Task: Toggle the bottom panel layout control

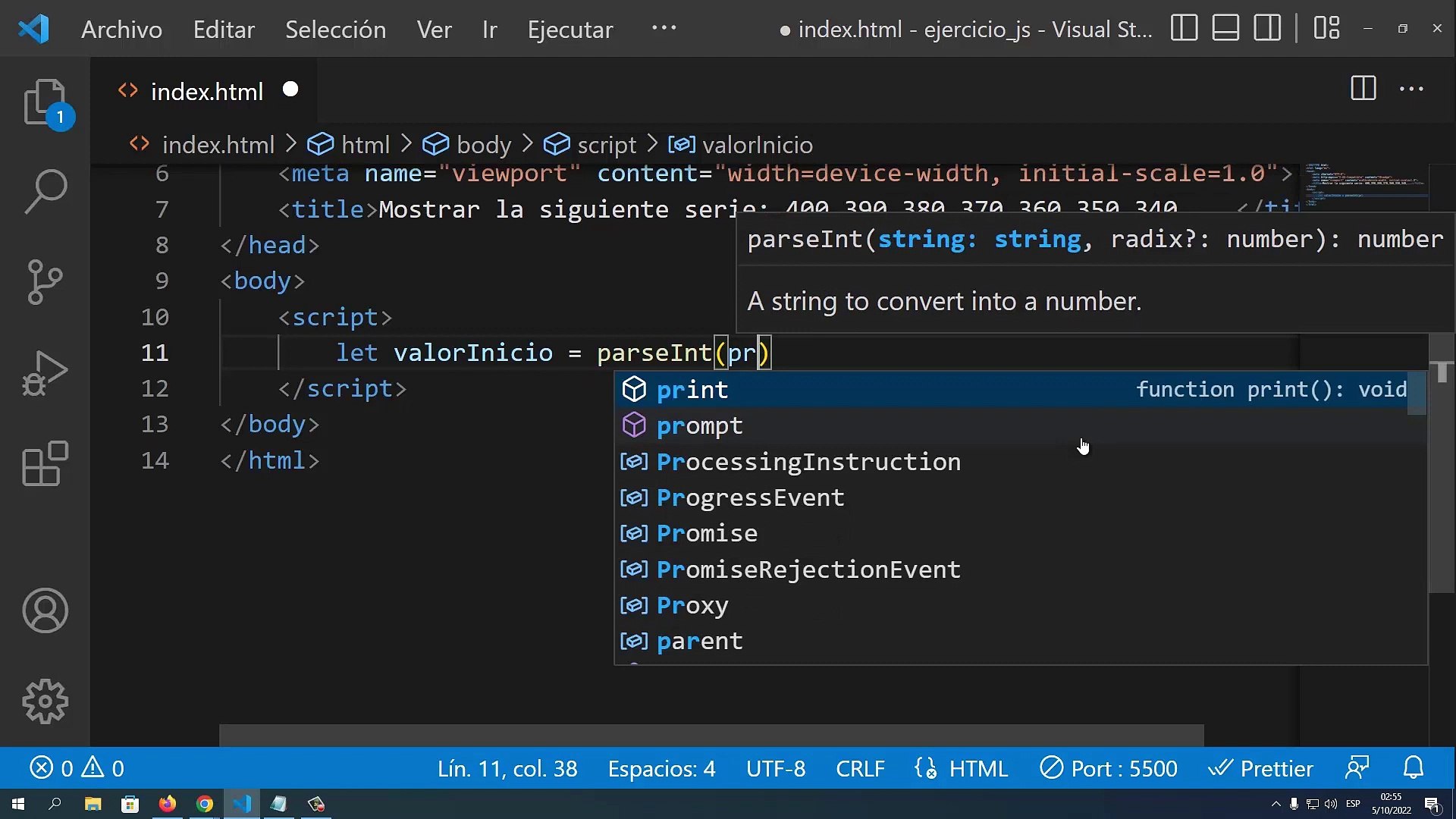Action: [1225, 28]
